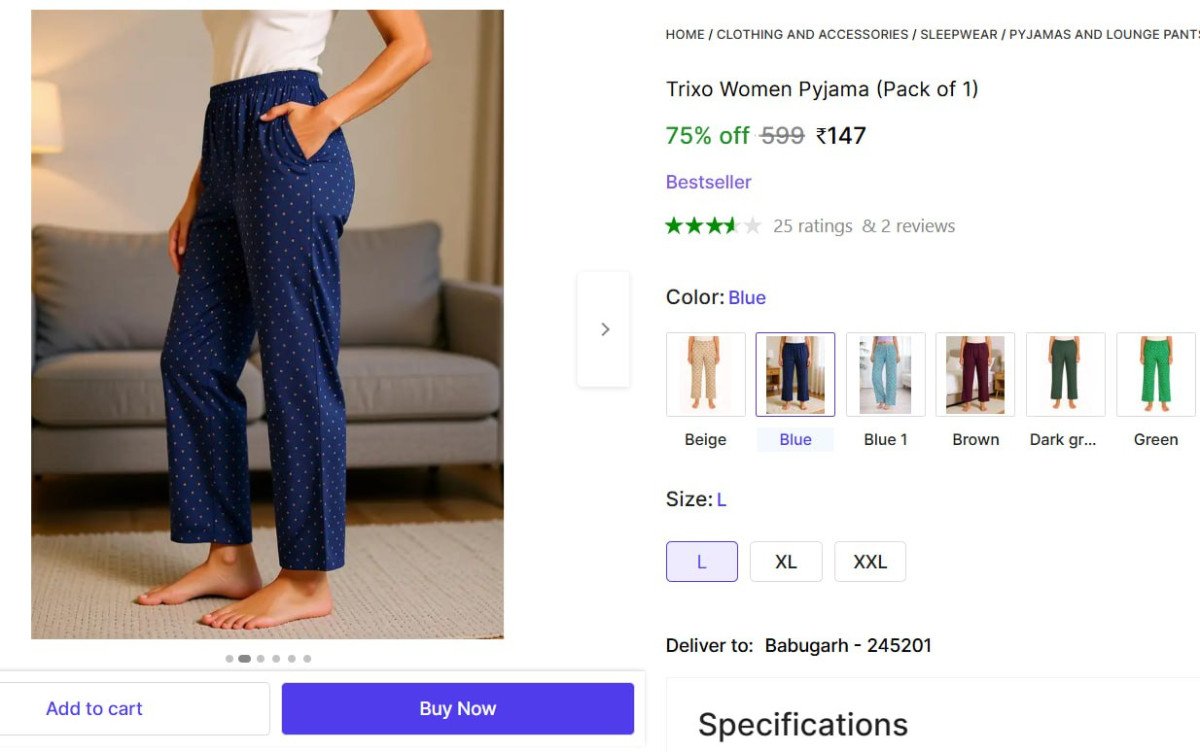Navigate to Sleepwear breadcrumb

pyautogui.click(x=958, y=34)
